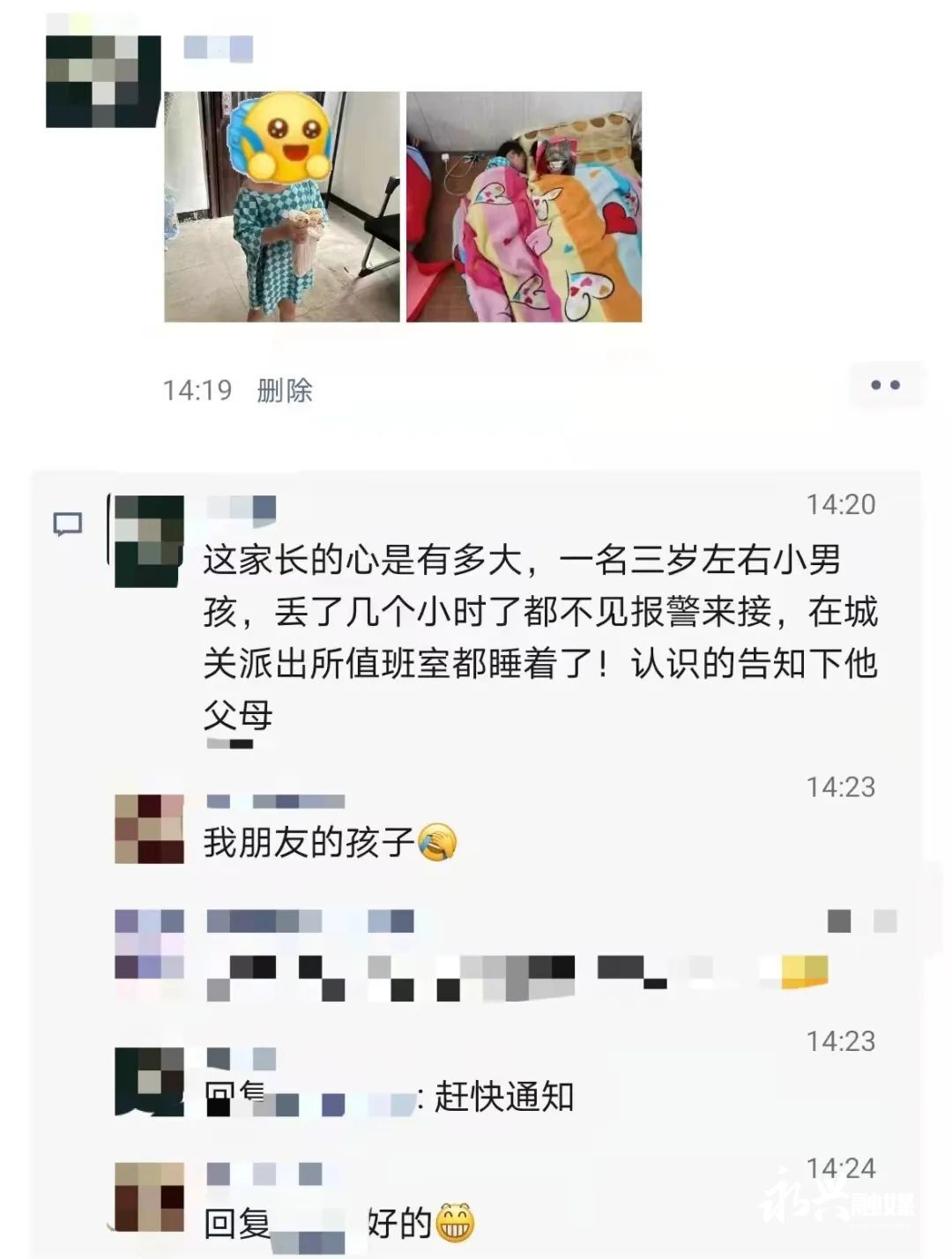Tap the crying-laughing emoji in comment
Viewport: 952px width, 1259px height.
point(437,842)
